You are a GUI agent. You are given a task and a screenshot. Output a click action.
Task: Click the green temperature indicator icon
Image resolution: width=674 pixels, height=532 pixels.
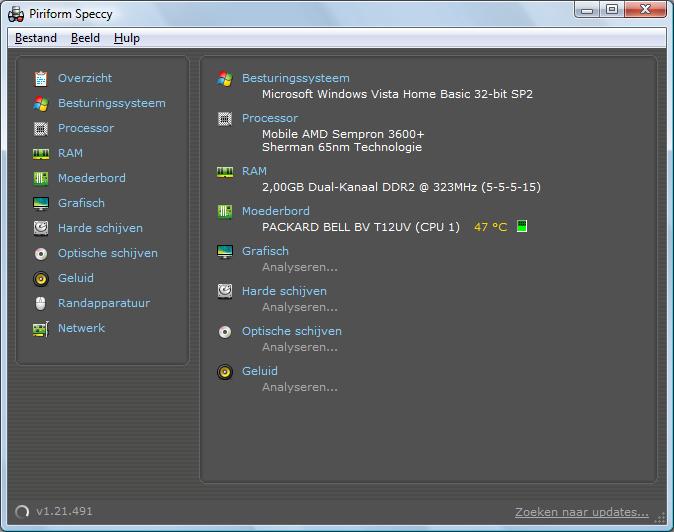(x=522, y=226)
